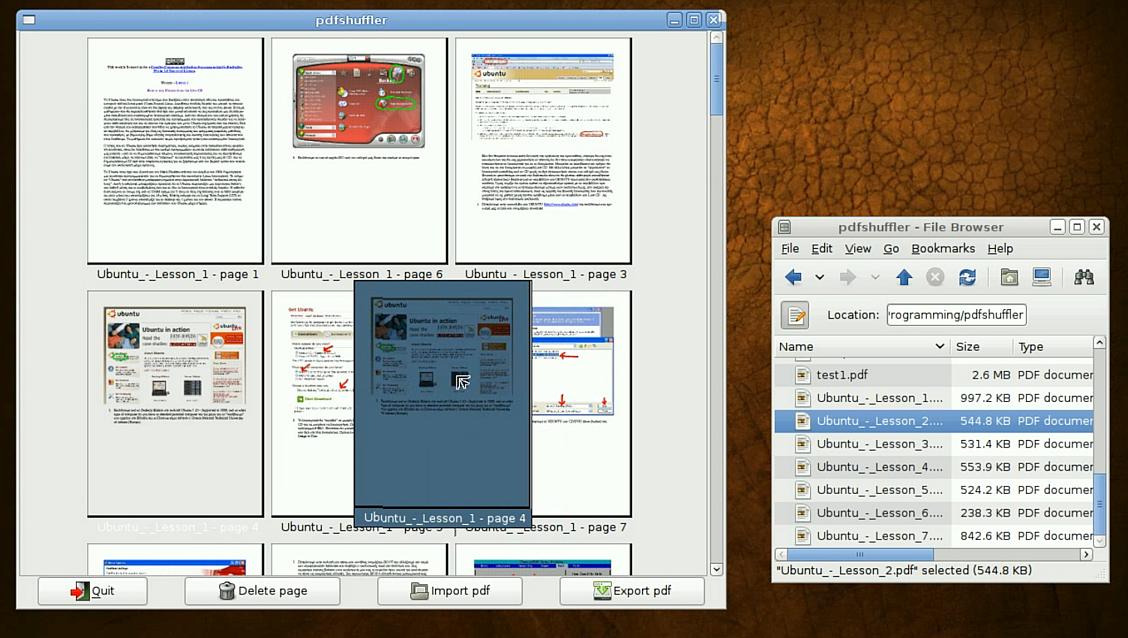Select Ubuntu_-_Lesson_2 file row
Image resolution: width=1128 pixels, height=638 pixels.
934,421
